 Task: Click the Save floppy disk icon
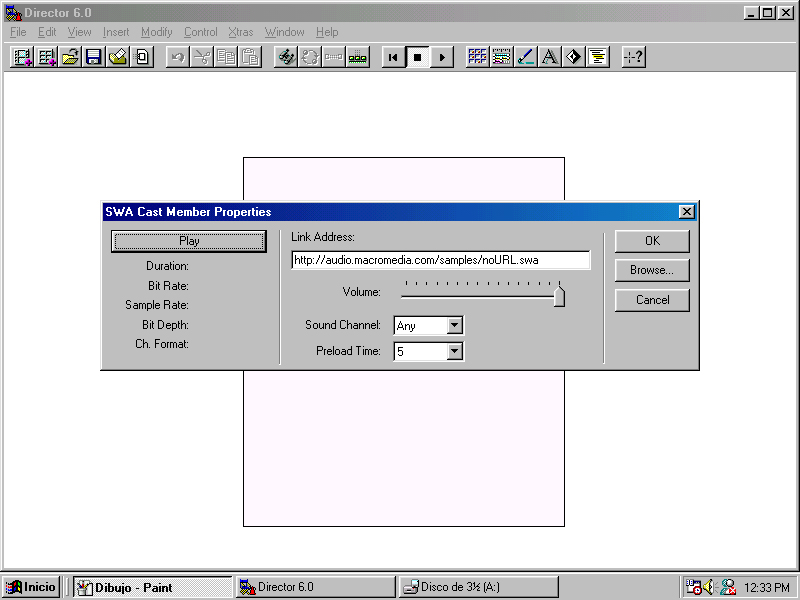point(94,57)
